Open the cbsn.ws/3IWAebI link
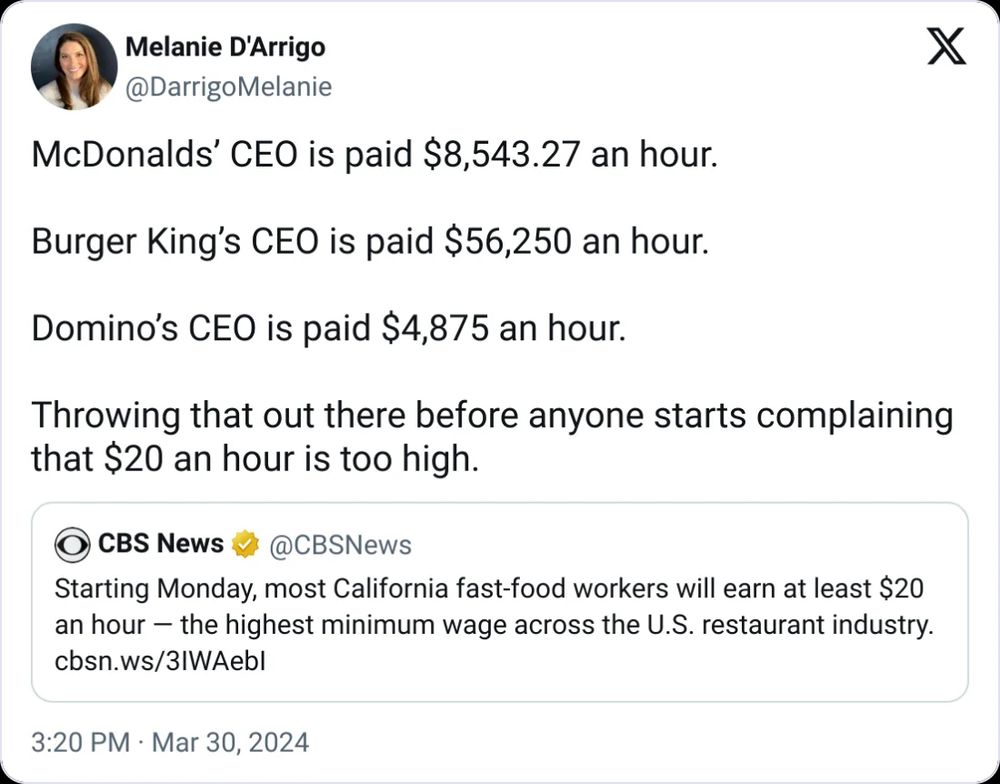This screenshot has width=1000, height=784. (x=160, y=662)
